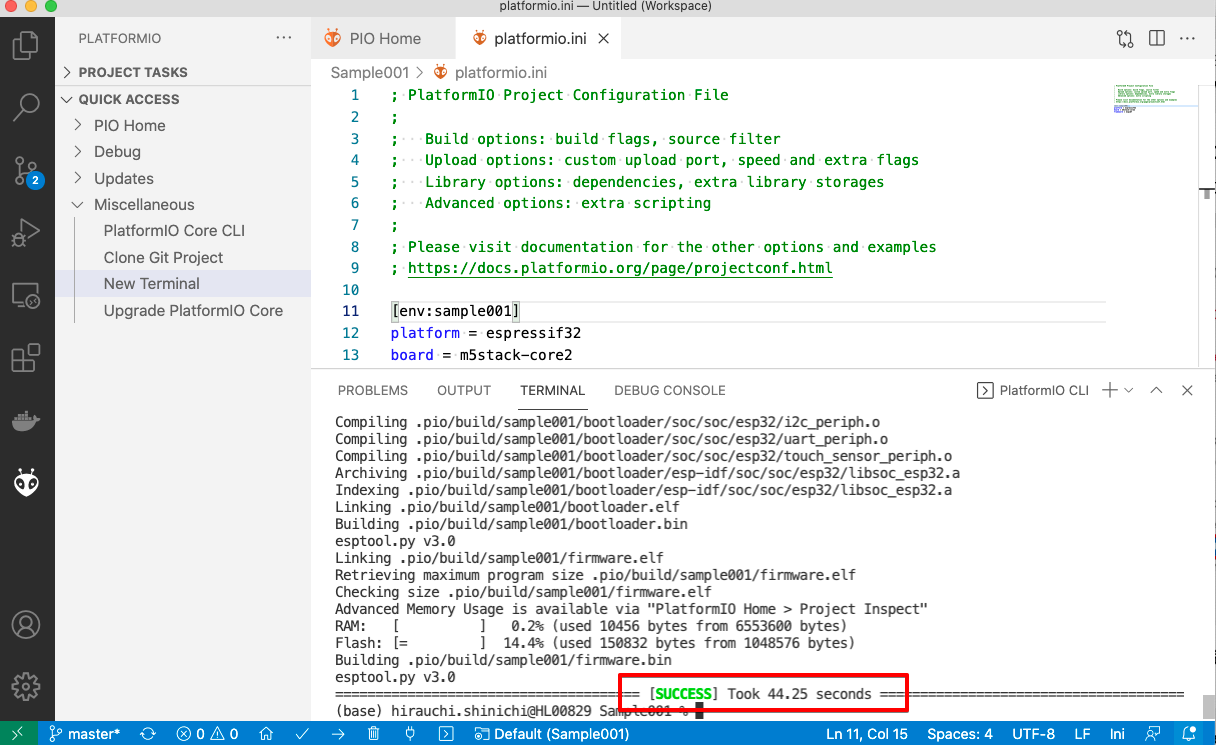Open PlatformIO Home via the status bar house icon
Viewport: 1216px width, 745px height.
click(266, 733)
